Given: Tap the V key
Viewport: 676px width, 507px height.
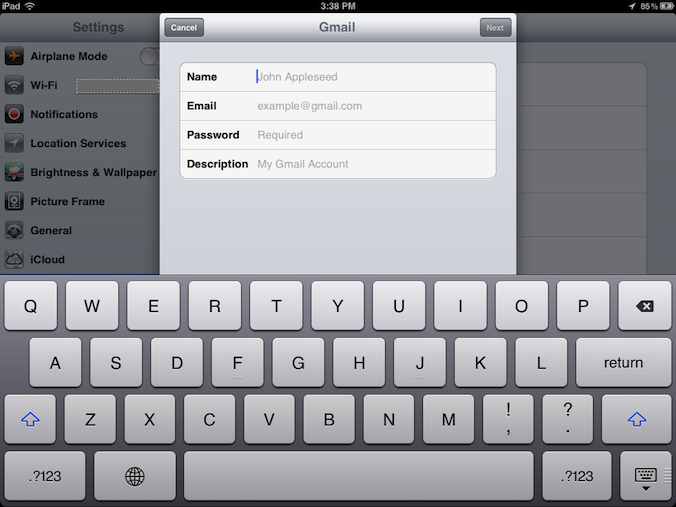Looking at the screenshot, I should click(x=269, y=419).
